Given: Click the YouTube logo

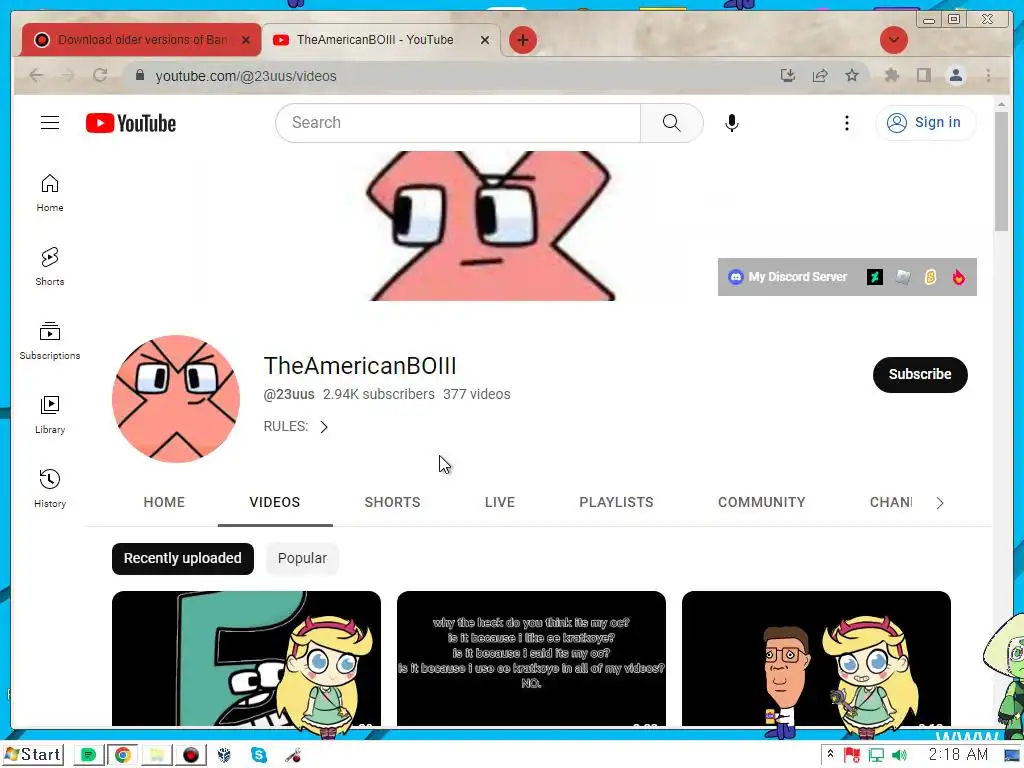Looking at the screenshot, I should click(131, 123).
